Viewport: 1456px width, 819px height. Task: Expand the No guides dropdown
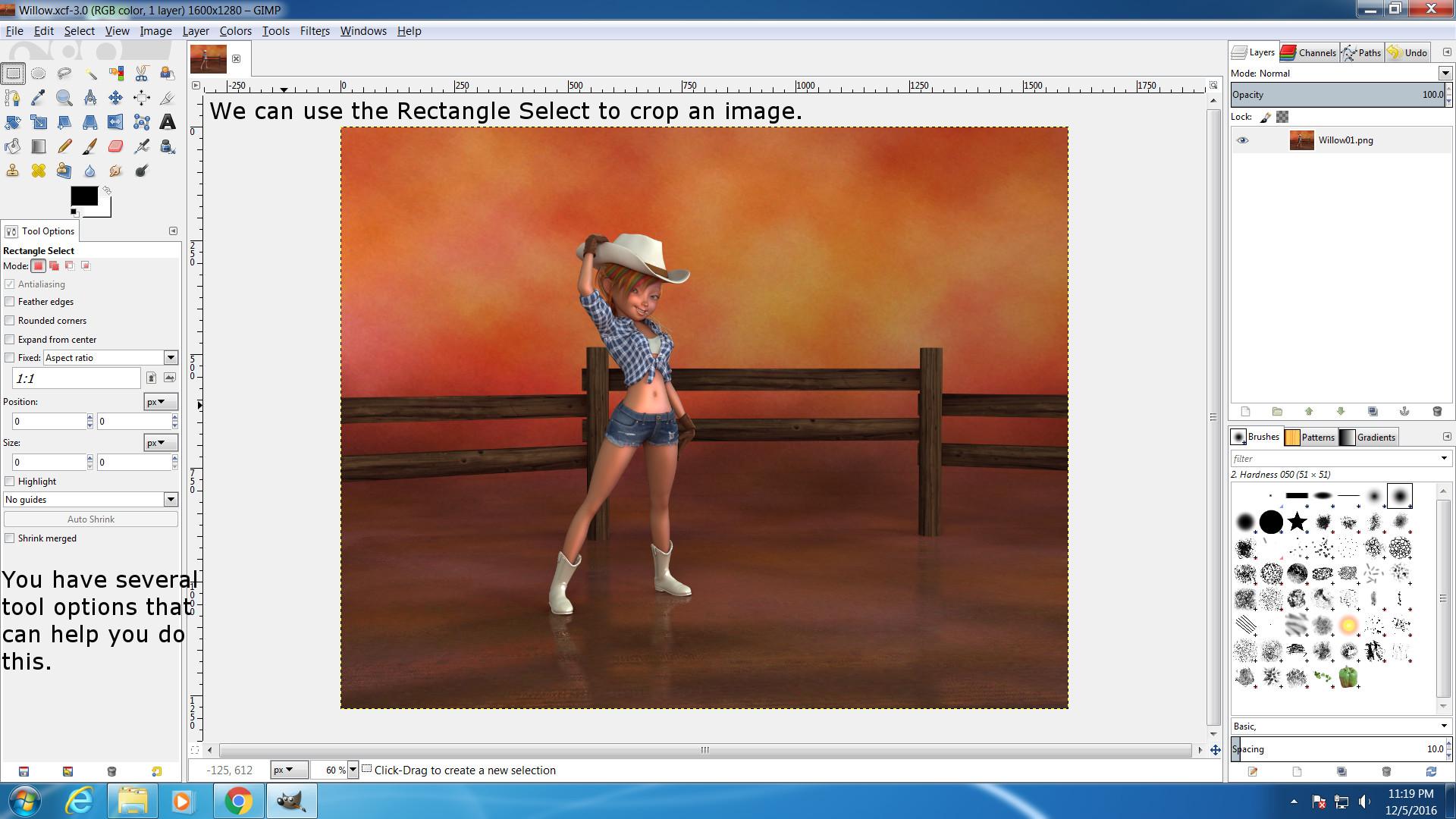tap(170, 500)
